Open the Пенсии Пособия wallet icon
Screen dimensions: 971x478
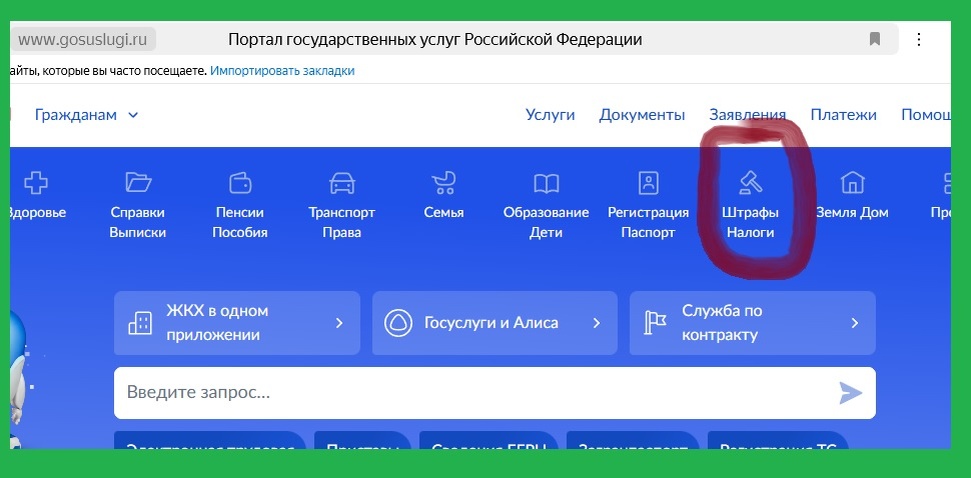click(240, 183)
